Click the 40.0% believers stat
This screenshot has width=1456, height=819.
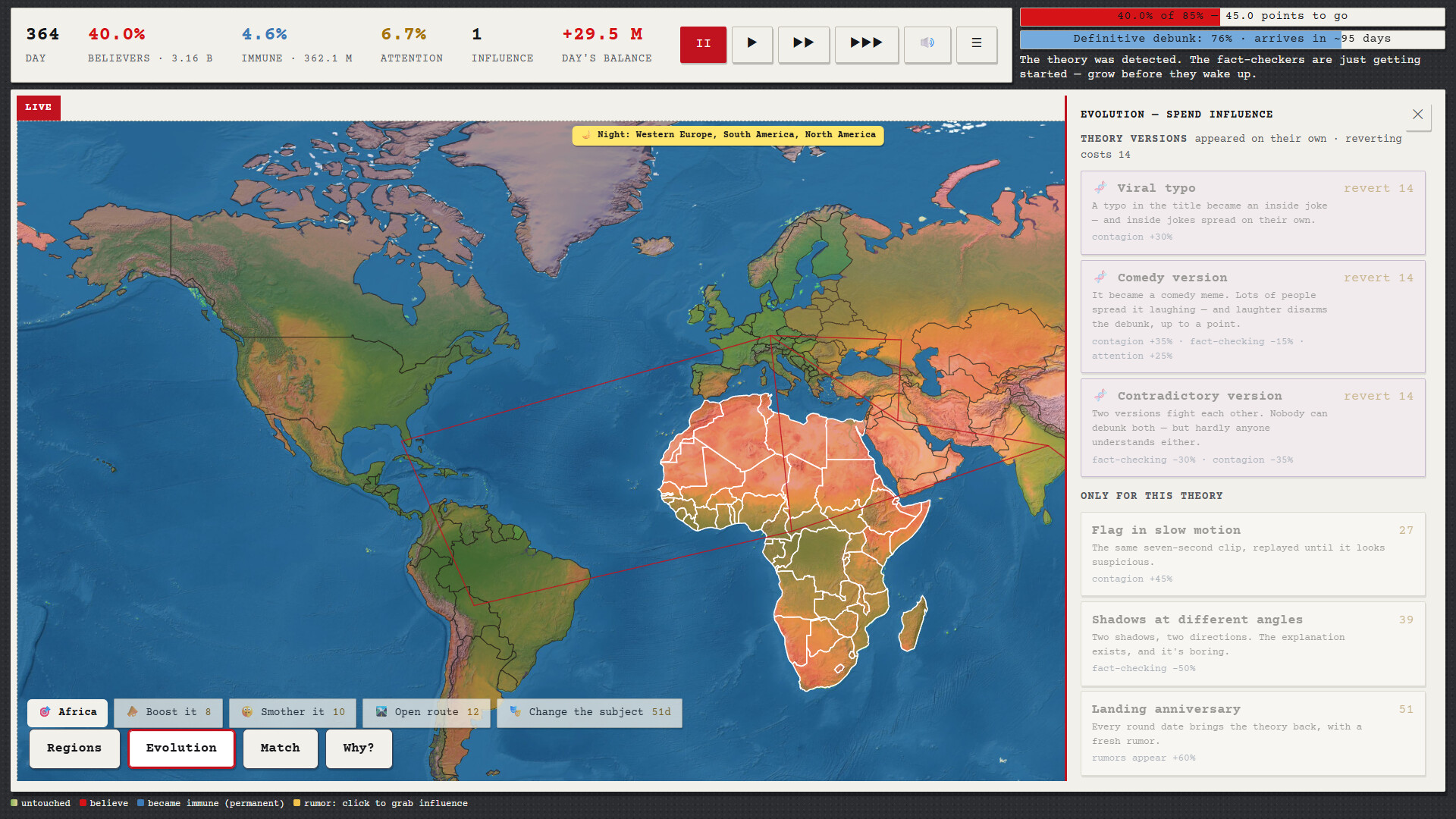[x=116, y=35]
